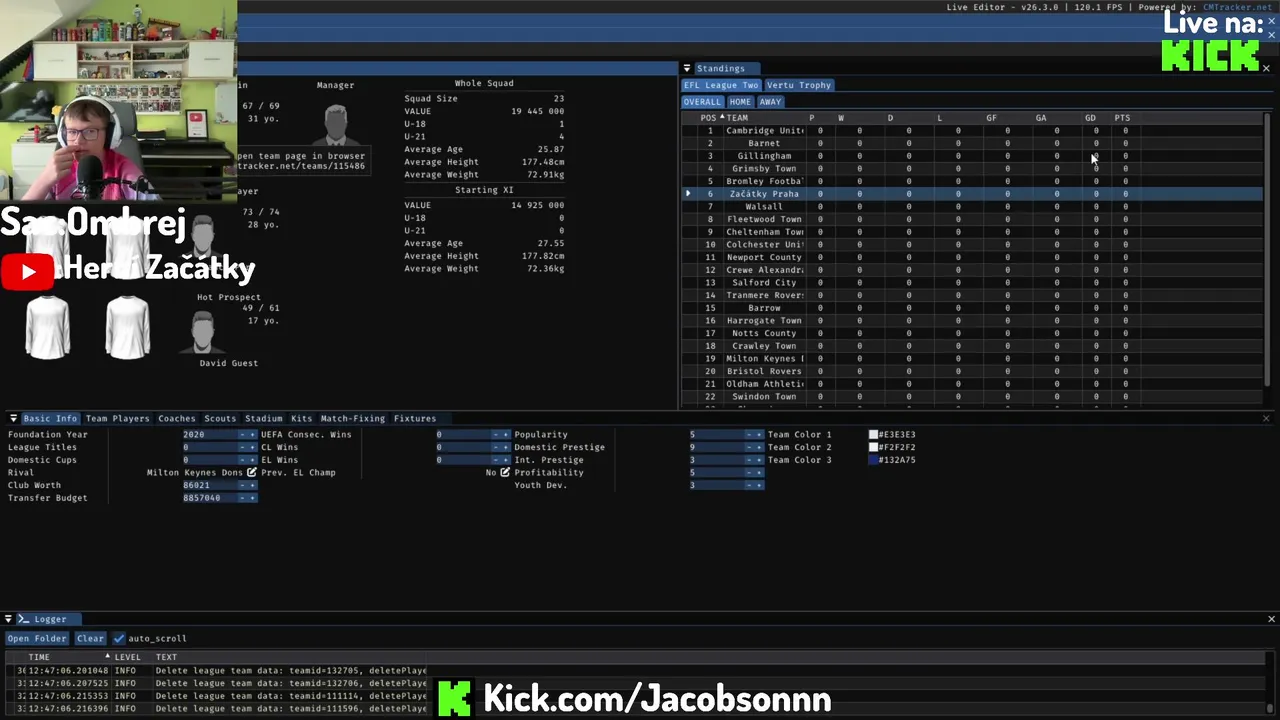Viewport: 1280px width, 720px height.
Task: Select the EFL League Two tab
Action: [721, 85]
